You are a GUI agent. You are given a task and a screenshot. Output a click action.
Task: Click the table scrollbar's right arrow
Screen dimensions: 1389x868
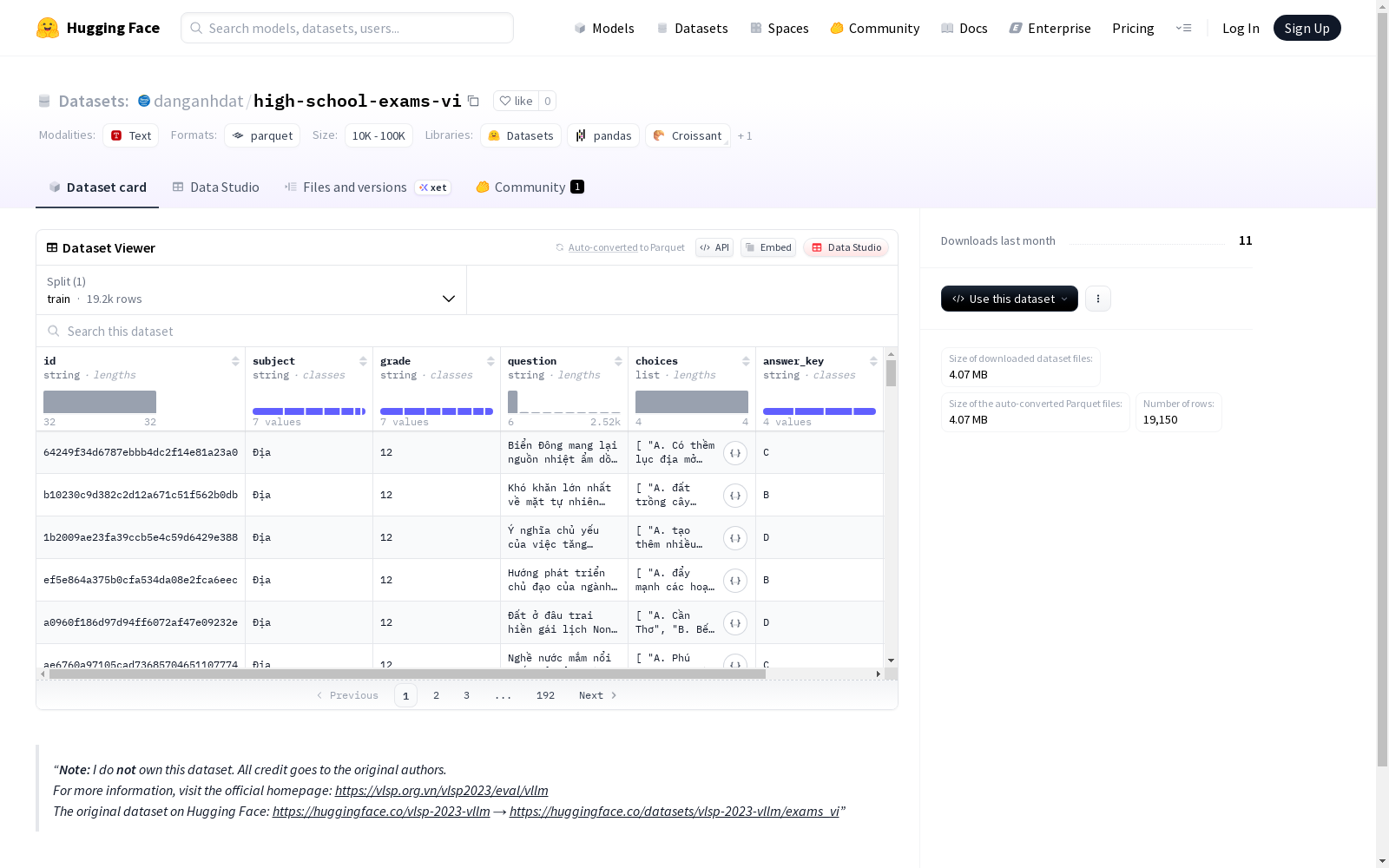[x=879, y=674]
